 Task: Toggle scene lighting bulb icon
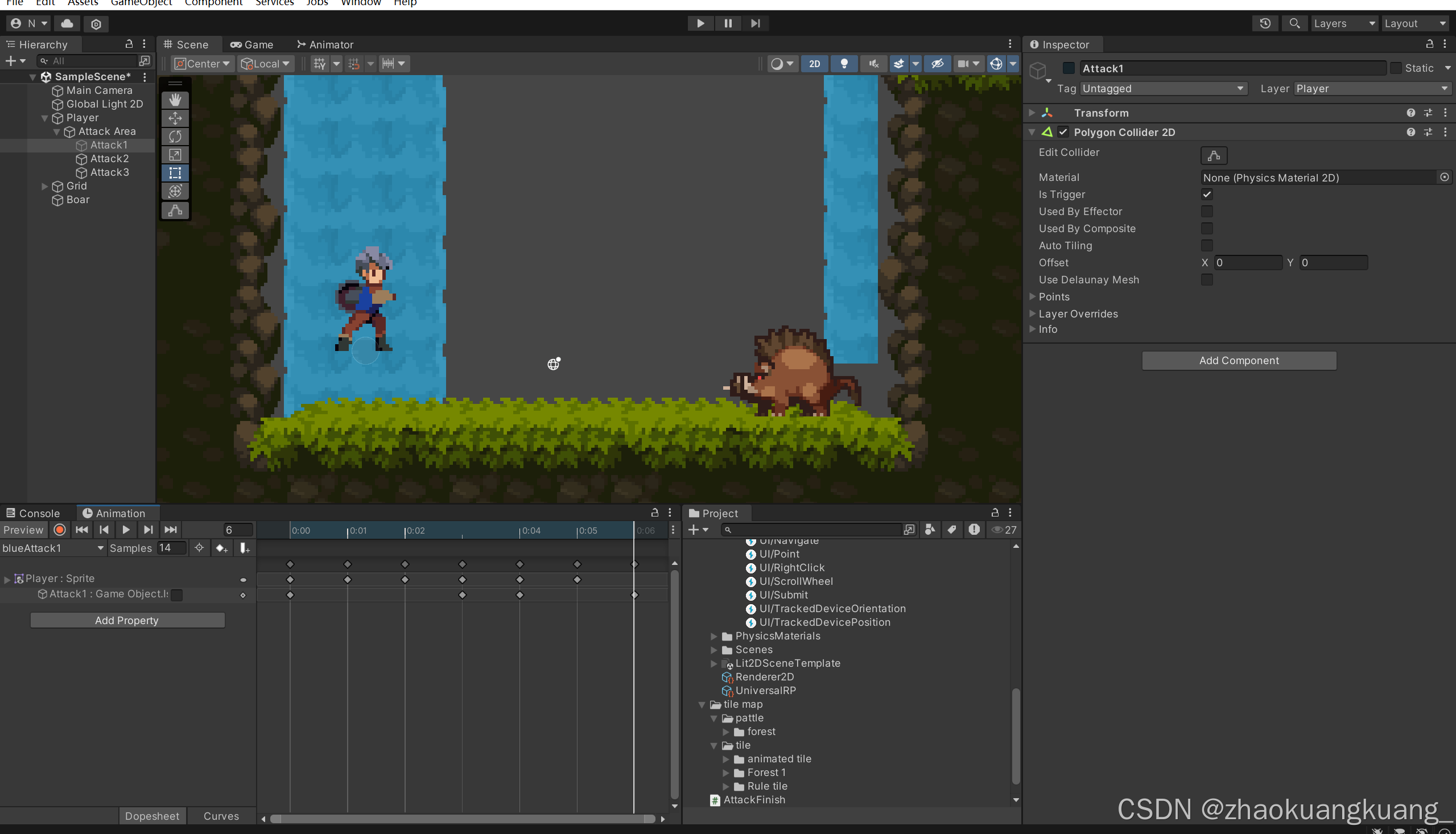click(844, 64)
